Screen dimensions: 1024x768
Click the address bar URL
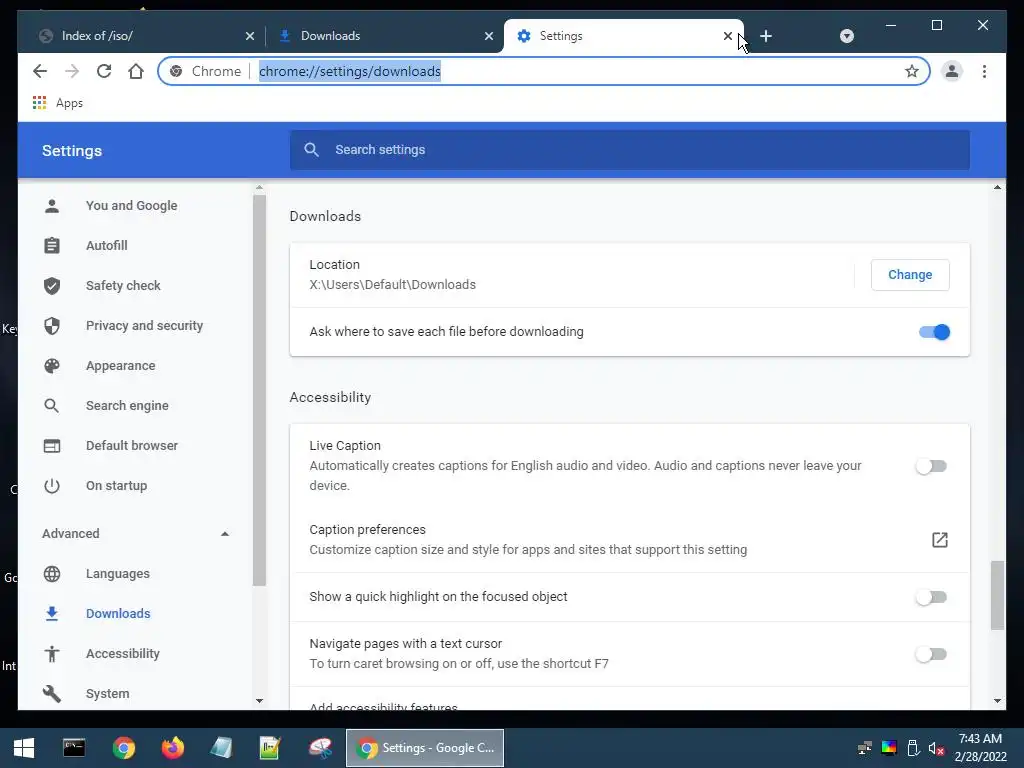[x=349, y=71]
